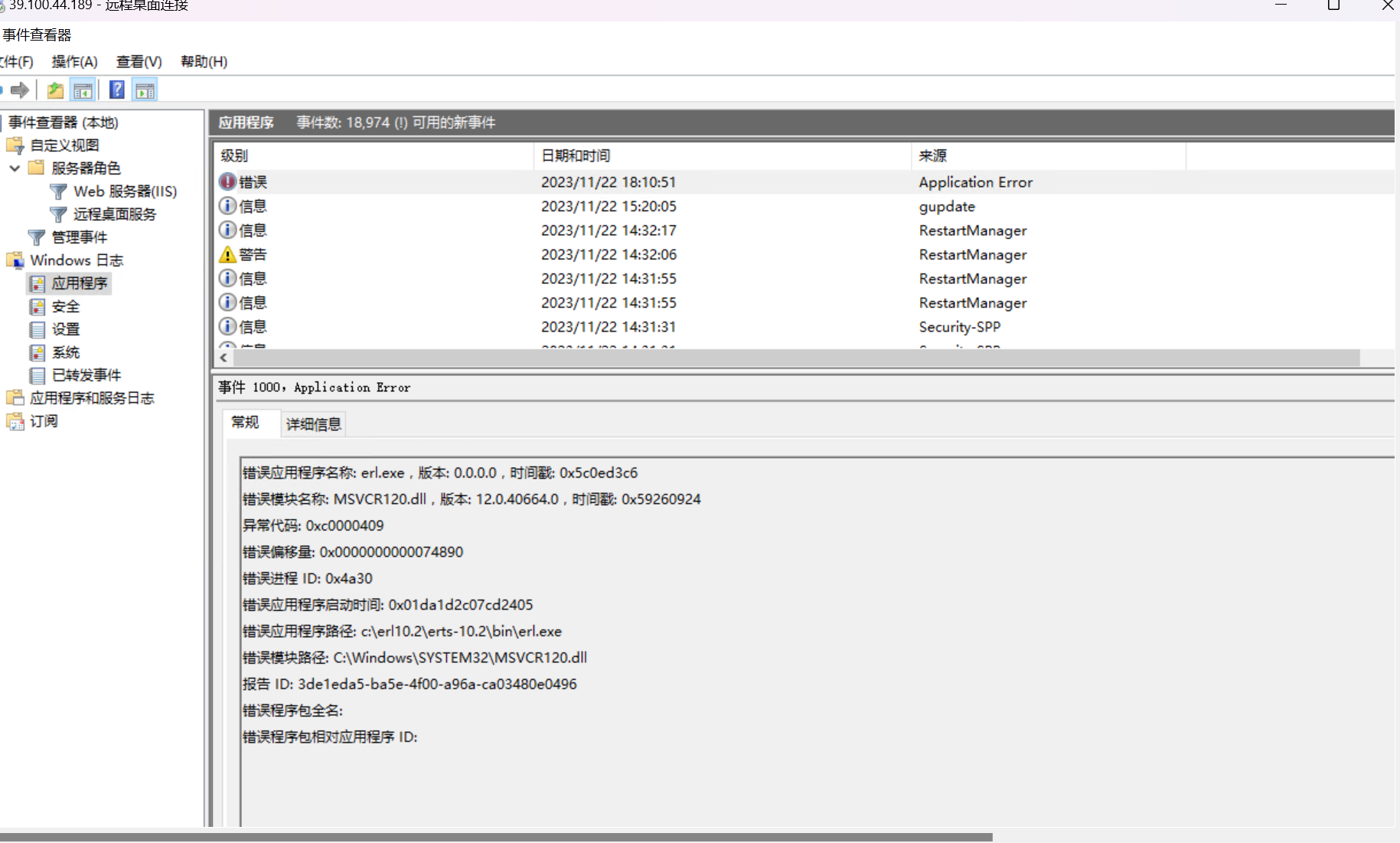The height and width of the screenshot is (843, 1400).
Task: Click the 远程桌面服务 filter icon
Action: (58, 214)
